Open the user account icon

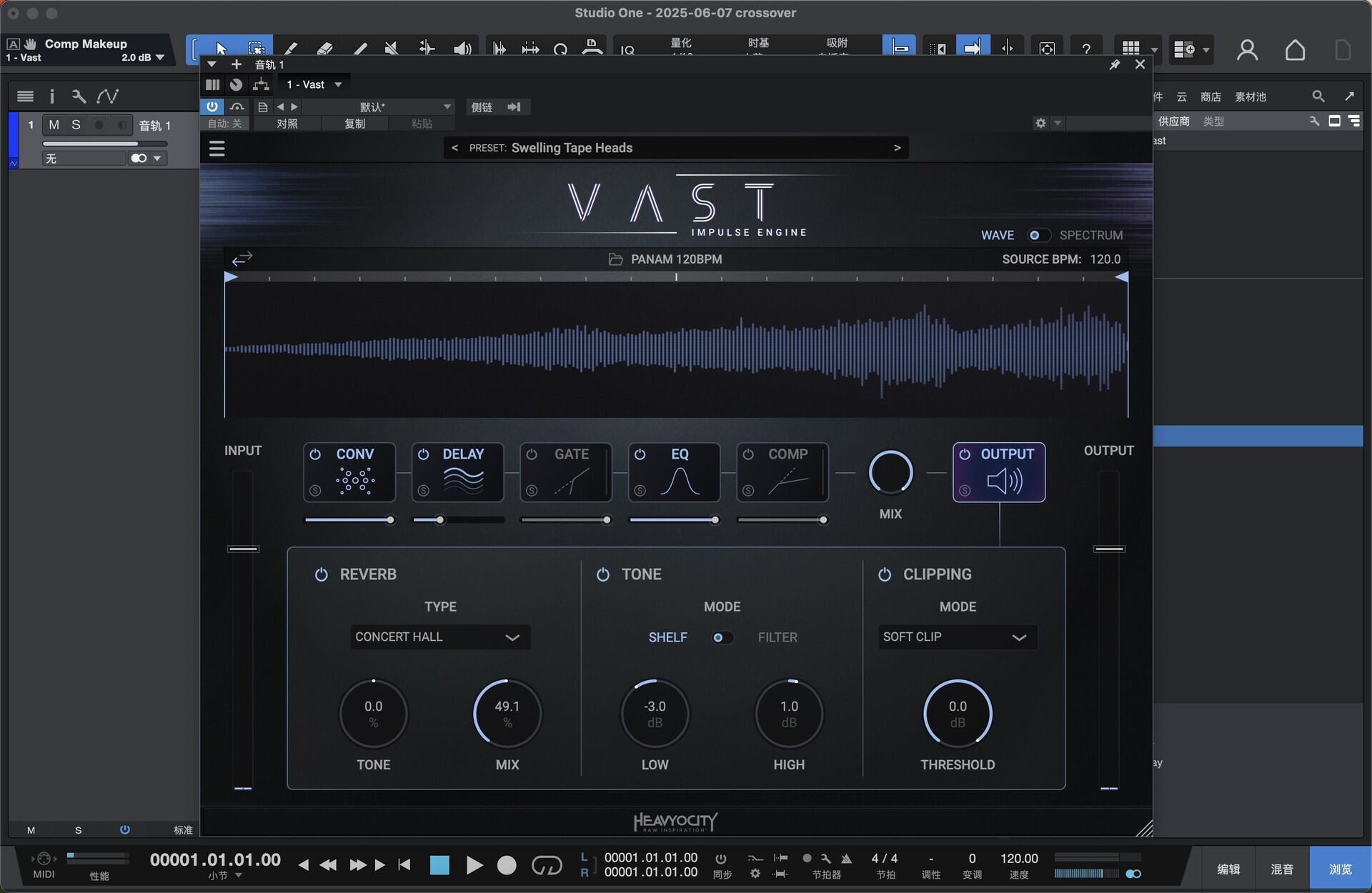pyautogui.click(x=1247, y=50)
